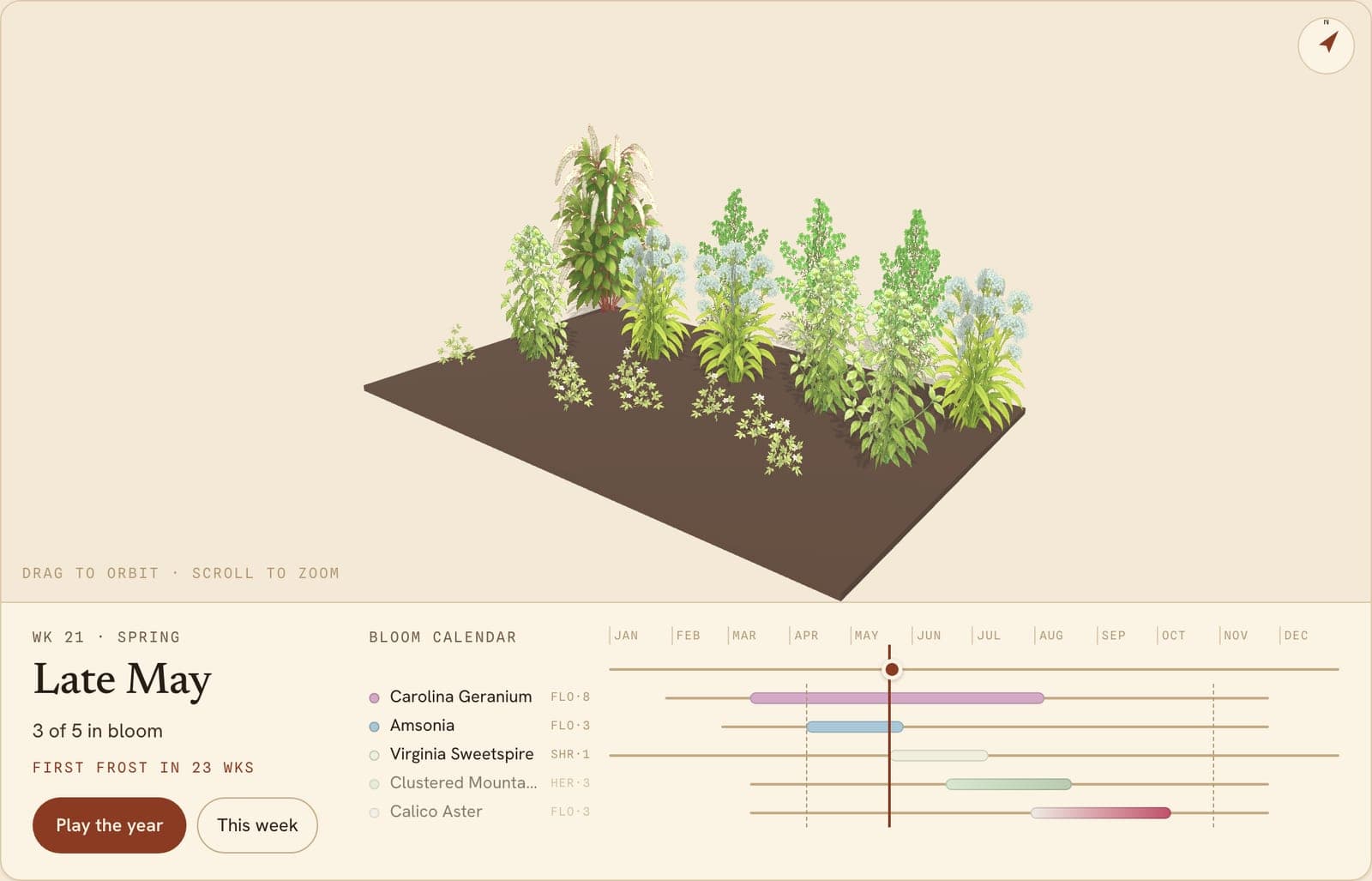Viewport: 1372px width, 881px height.
Task: Click the Calico Aster red bloom bar
Action: pyautogui.click(x=1101, y=813)
